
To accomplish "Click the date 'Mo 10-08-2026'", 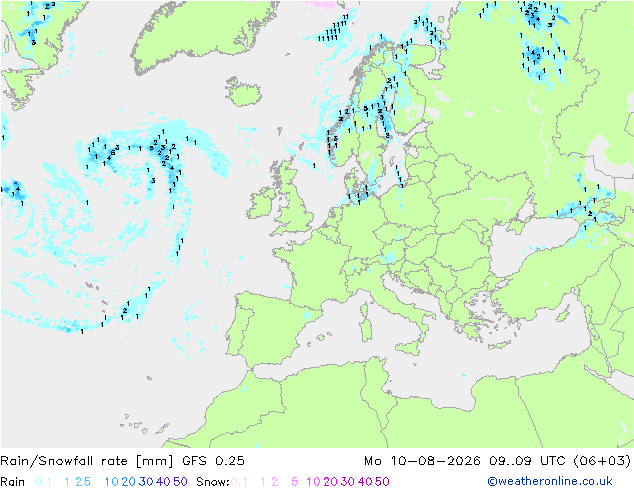I will [422, 461].
